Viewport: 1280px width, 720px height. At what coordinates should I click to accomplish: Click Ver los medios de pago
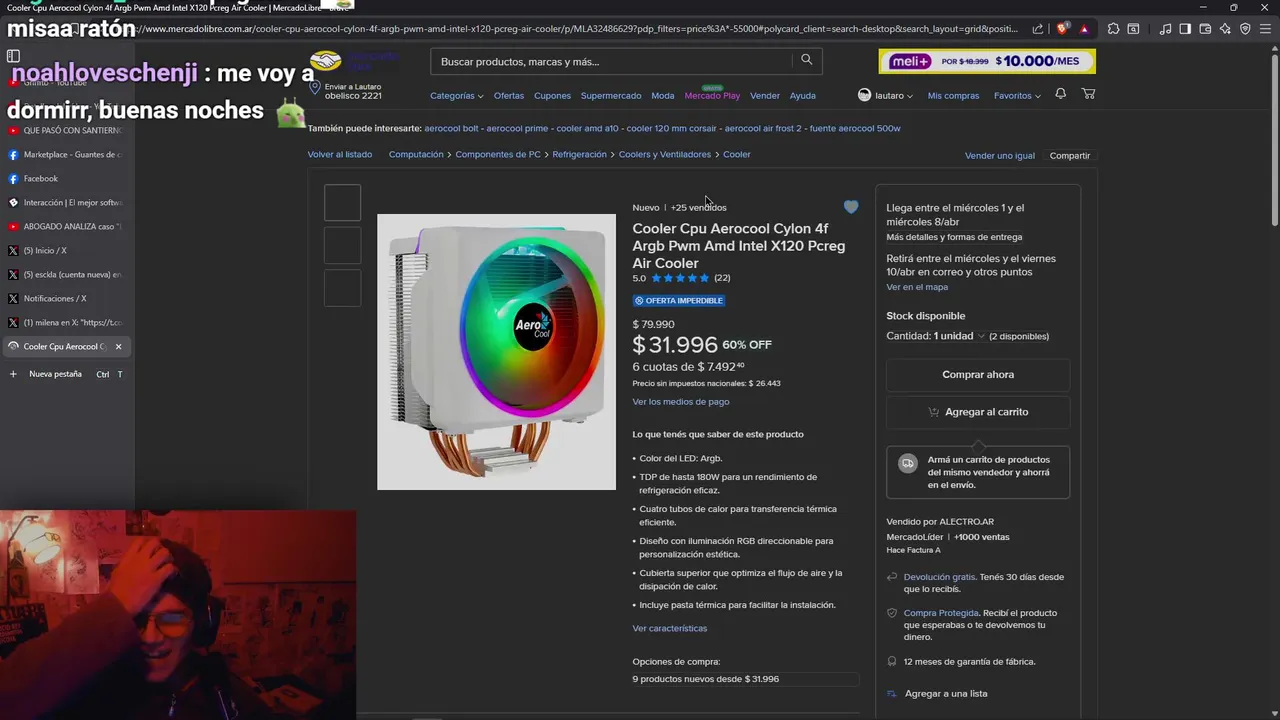coord(681,402)
